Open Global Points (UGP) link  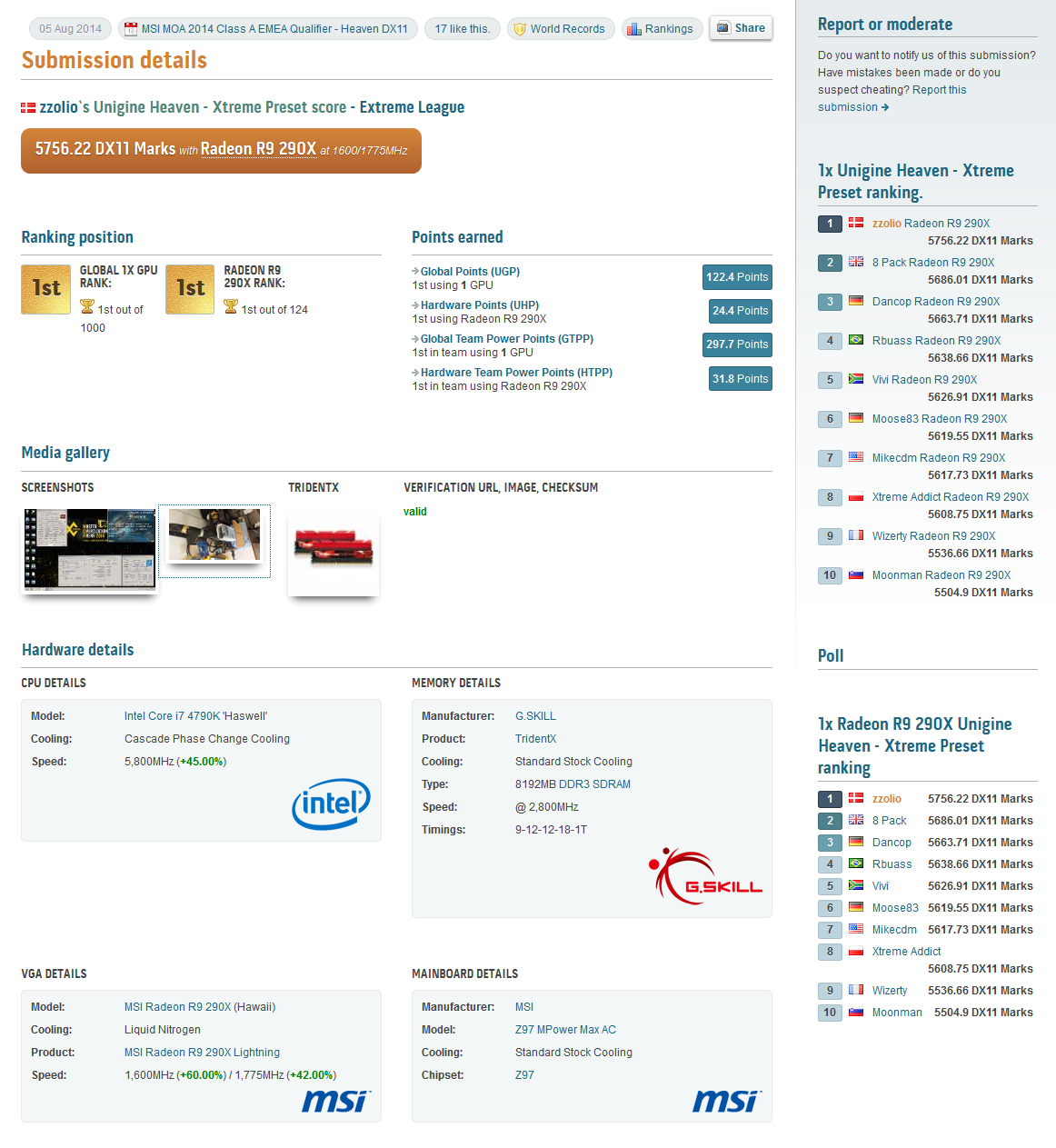tap(470, 272)
